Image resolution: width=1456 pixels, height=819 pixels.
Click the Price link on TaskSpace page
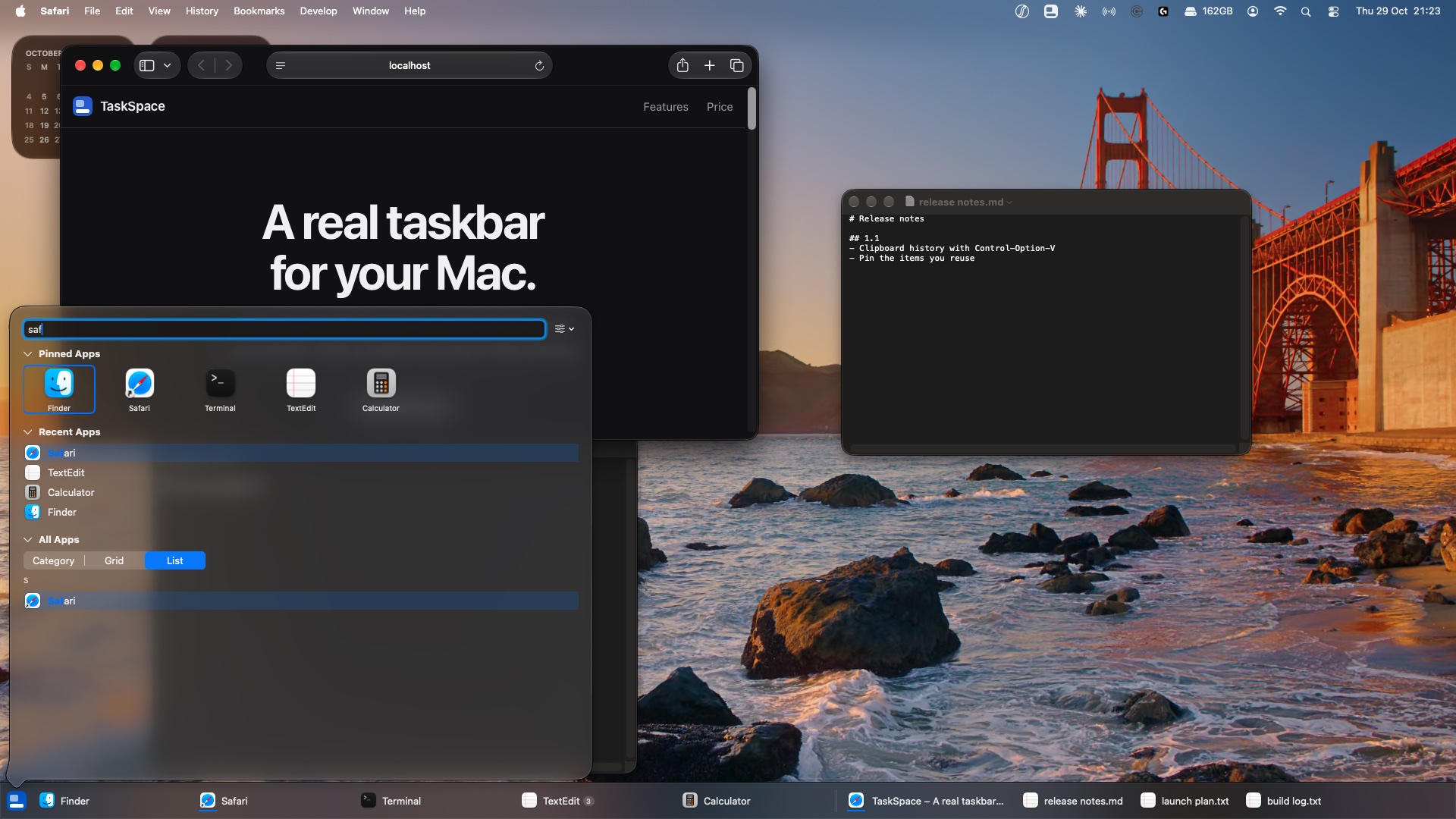click(x=720, y=107)
